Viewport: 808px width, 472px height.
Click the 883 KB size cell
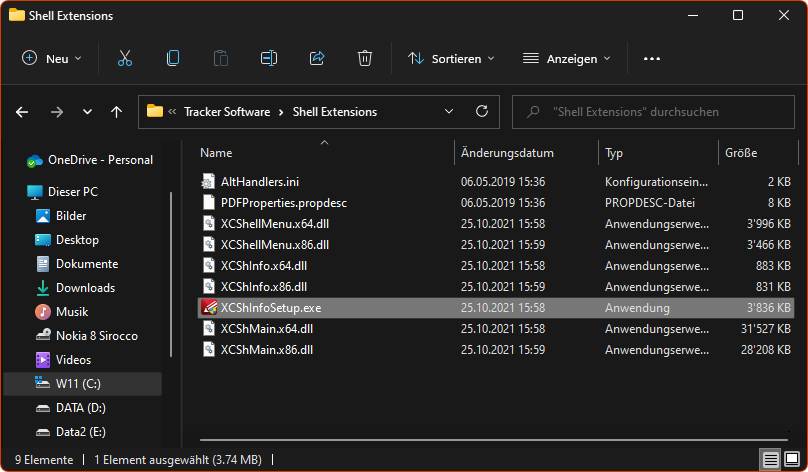(x=773, y=266)
